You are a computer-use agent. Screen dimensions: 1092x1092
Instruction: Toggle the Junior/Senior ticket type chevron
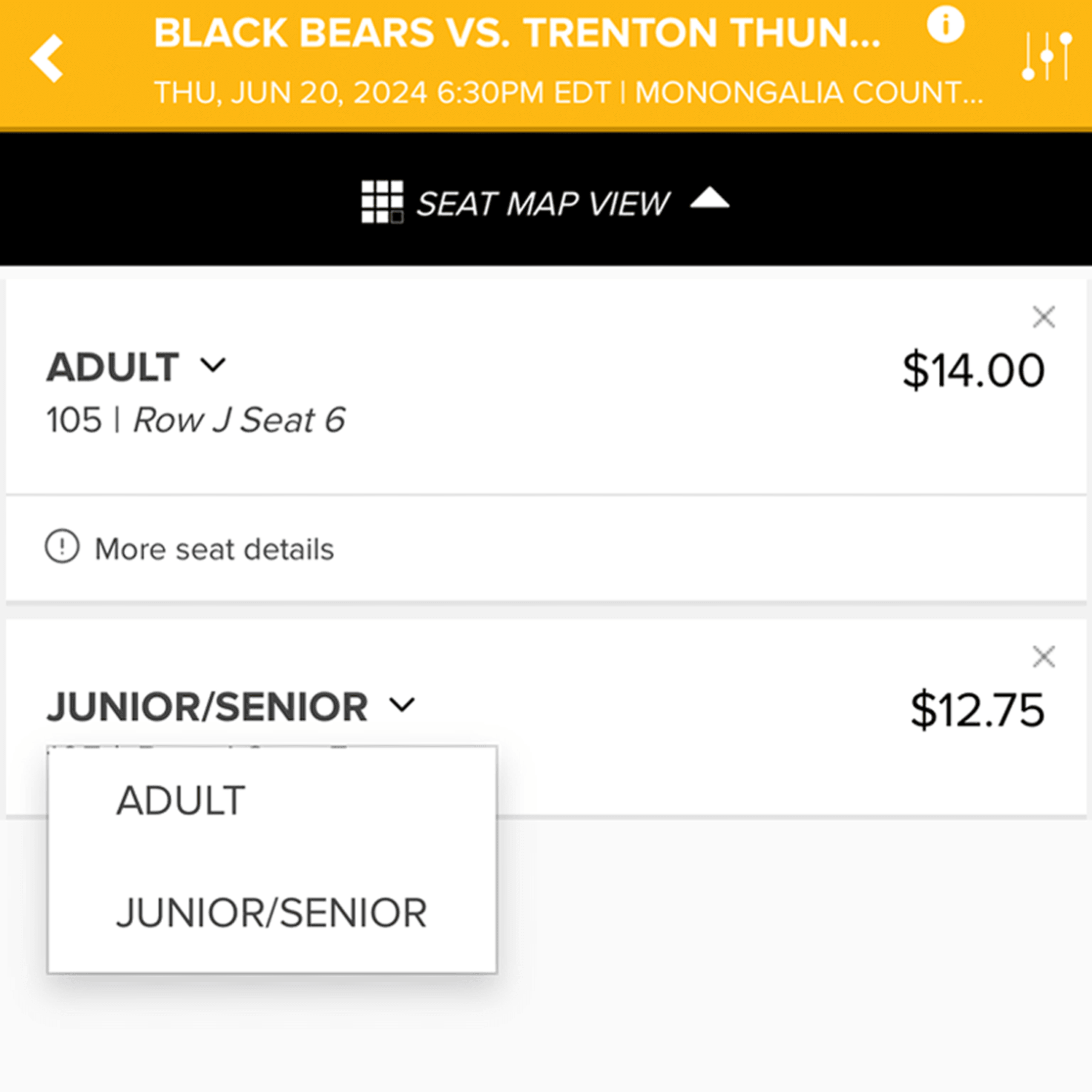403,705
